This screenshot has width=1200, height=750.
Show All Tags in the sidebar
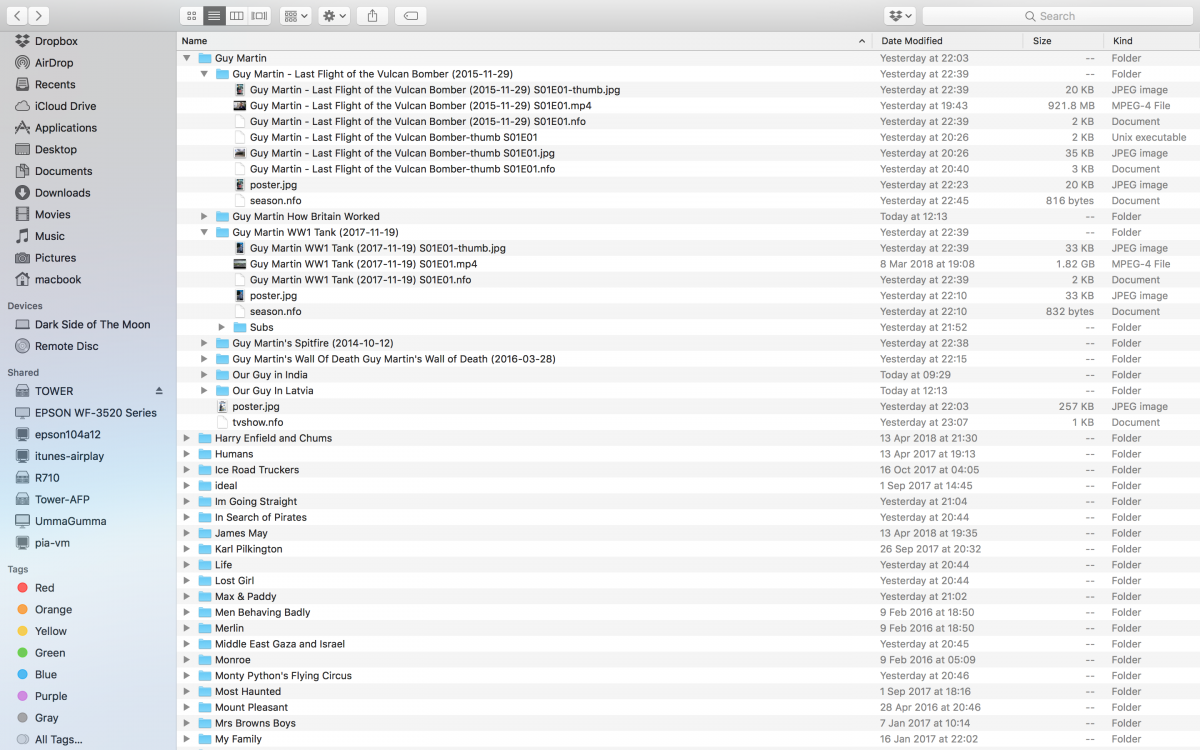coord(58,740)
